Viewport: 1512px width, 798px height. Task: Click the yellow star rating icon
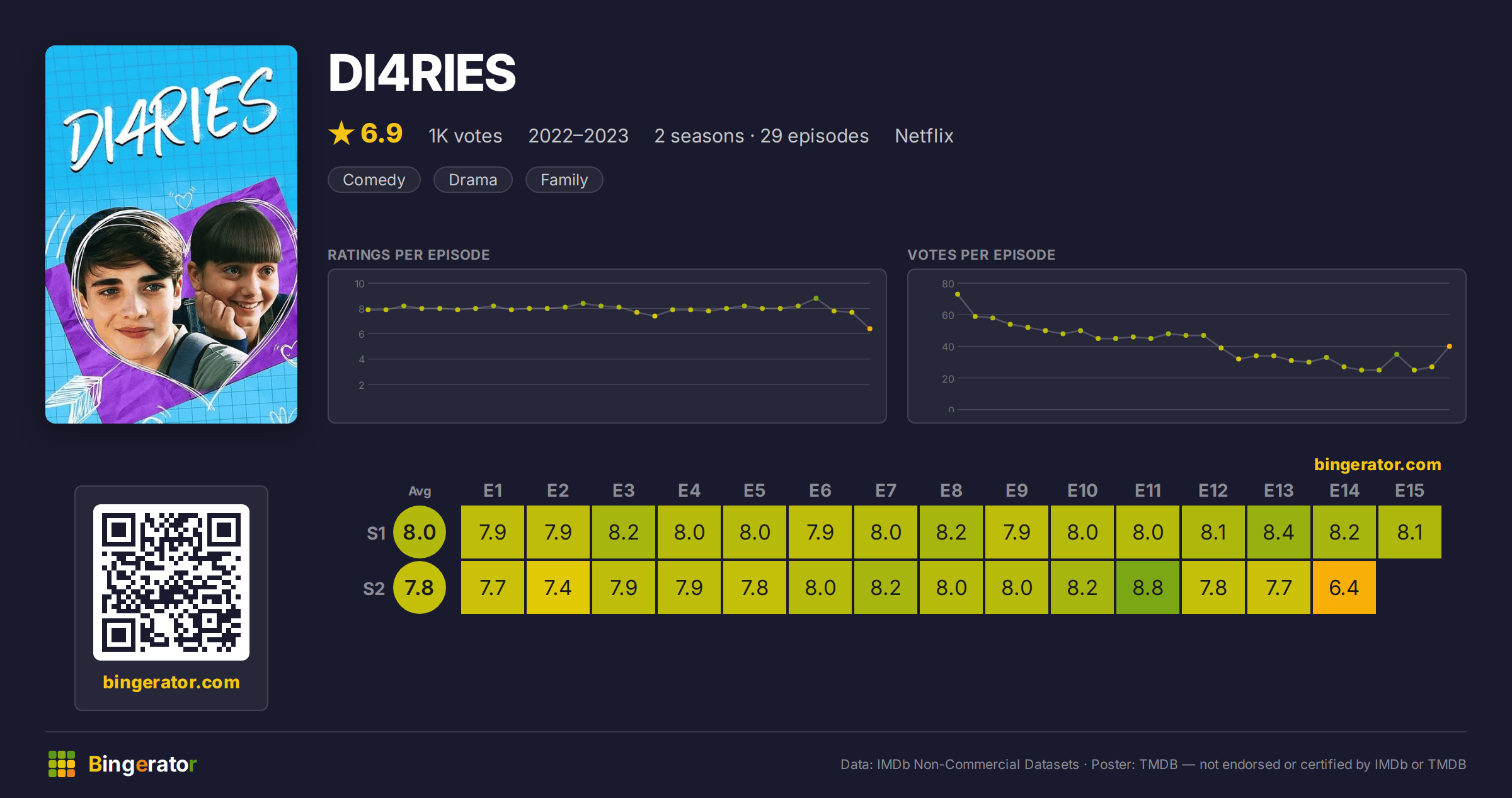click(341, 133)
